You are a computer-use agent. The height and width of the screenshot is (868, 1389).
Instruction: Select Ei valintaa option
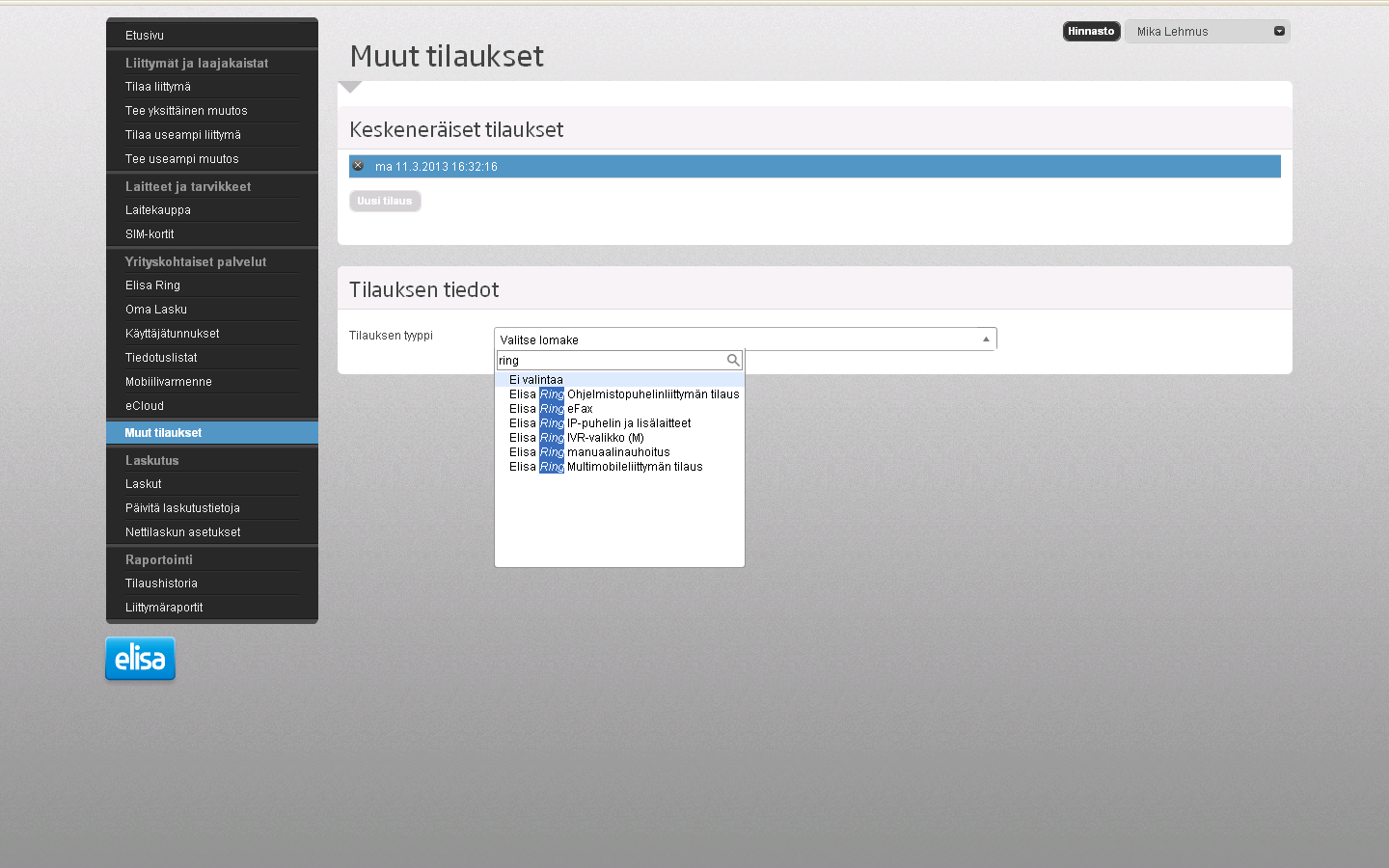[x=619, y=380]
